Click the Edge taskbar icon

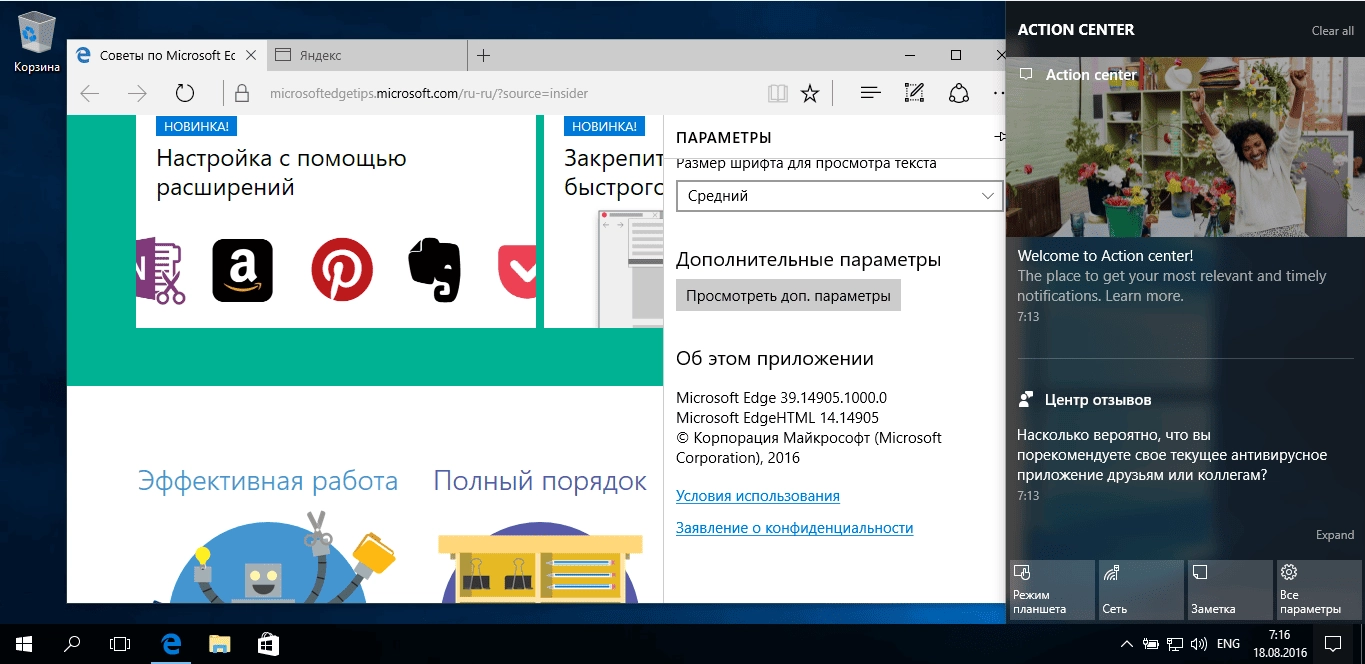point(171,644)
